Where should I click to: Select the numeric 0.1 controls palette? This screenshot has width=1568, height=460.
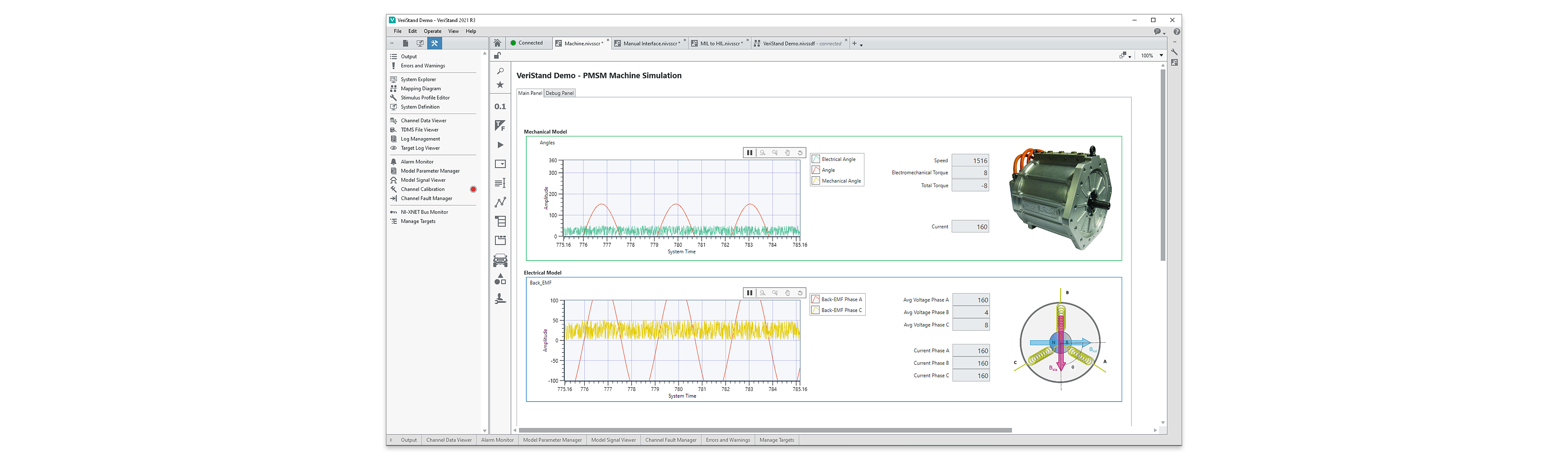pyautogui.click(x=500, y=107)
